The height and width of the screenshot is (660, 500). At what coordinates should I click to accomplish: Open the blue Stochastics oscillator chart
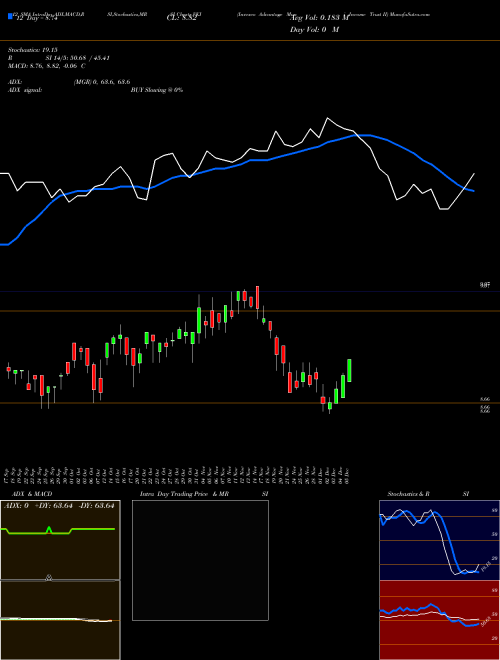(439, 540)
